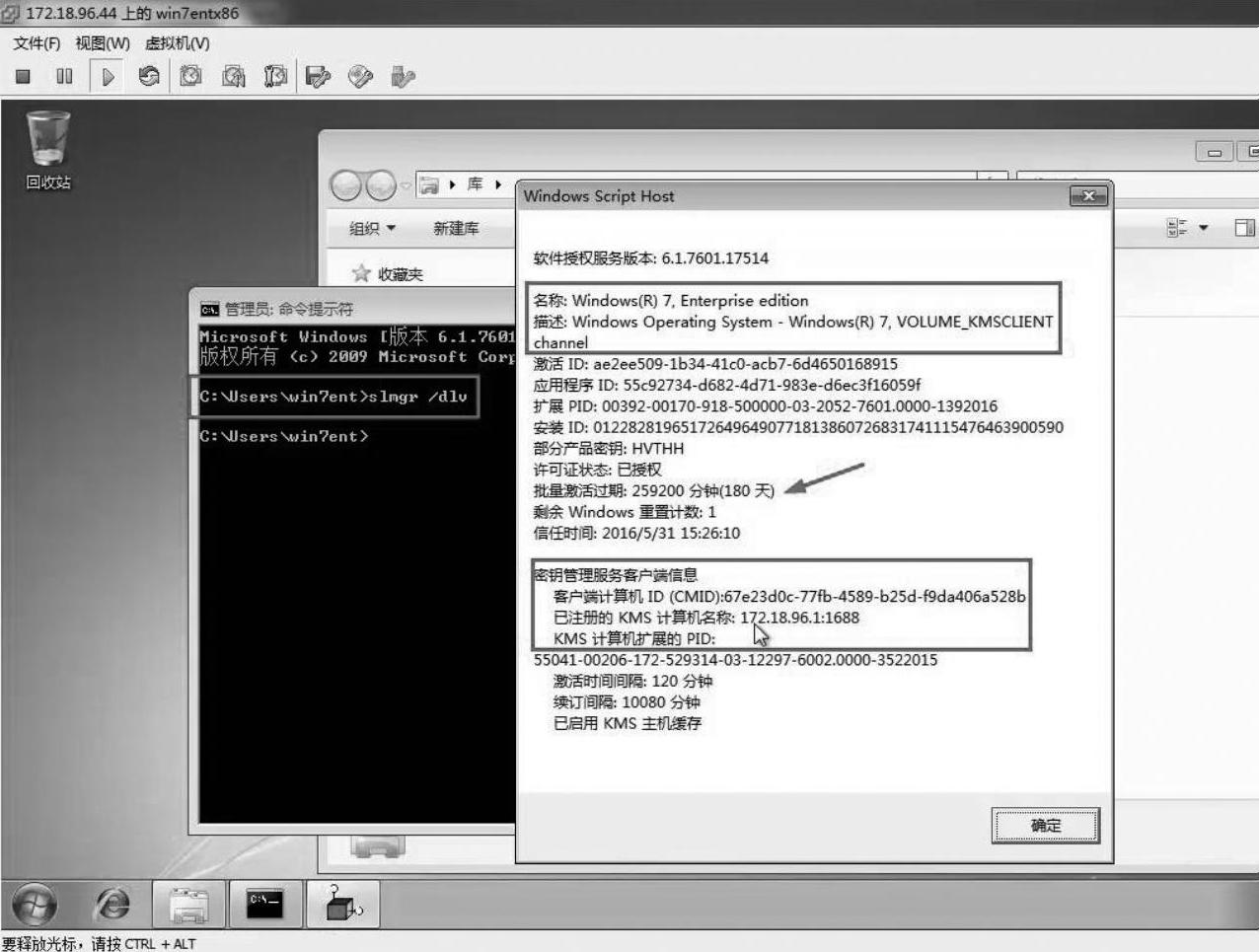The height and width of the screenshot is (952, 1259).
Task: Click the 客户端计算机 ID (CMID) line
Action: tap(789, 597)
